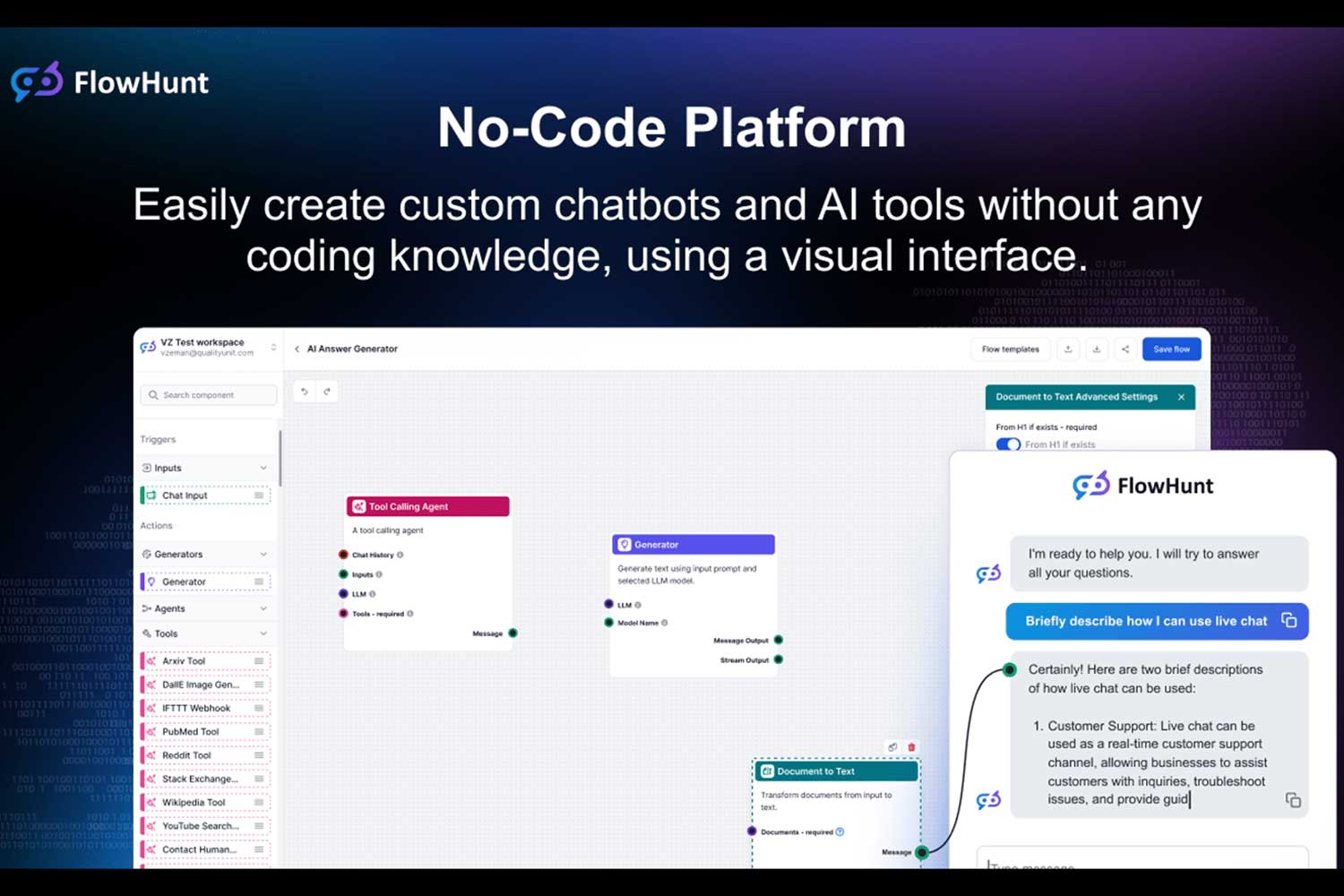Click help icon beside Documents - required
The image size is (1344, 896).
point(840,831)
